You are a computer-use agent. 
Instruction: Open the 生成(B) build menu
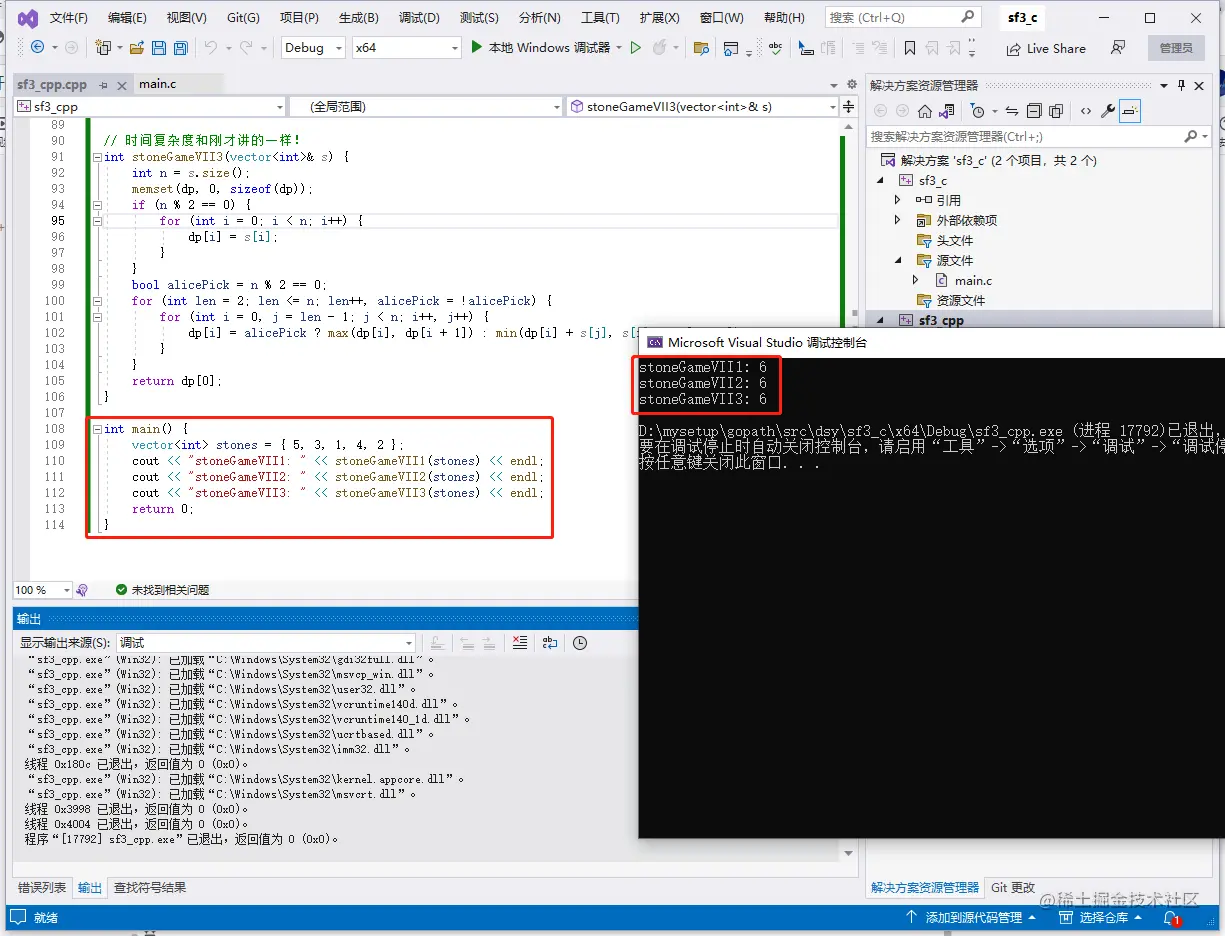358,18
